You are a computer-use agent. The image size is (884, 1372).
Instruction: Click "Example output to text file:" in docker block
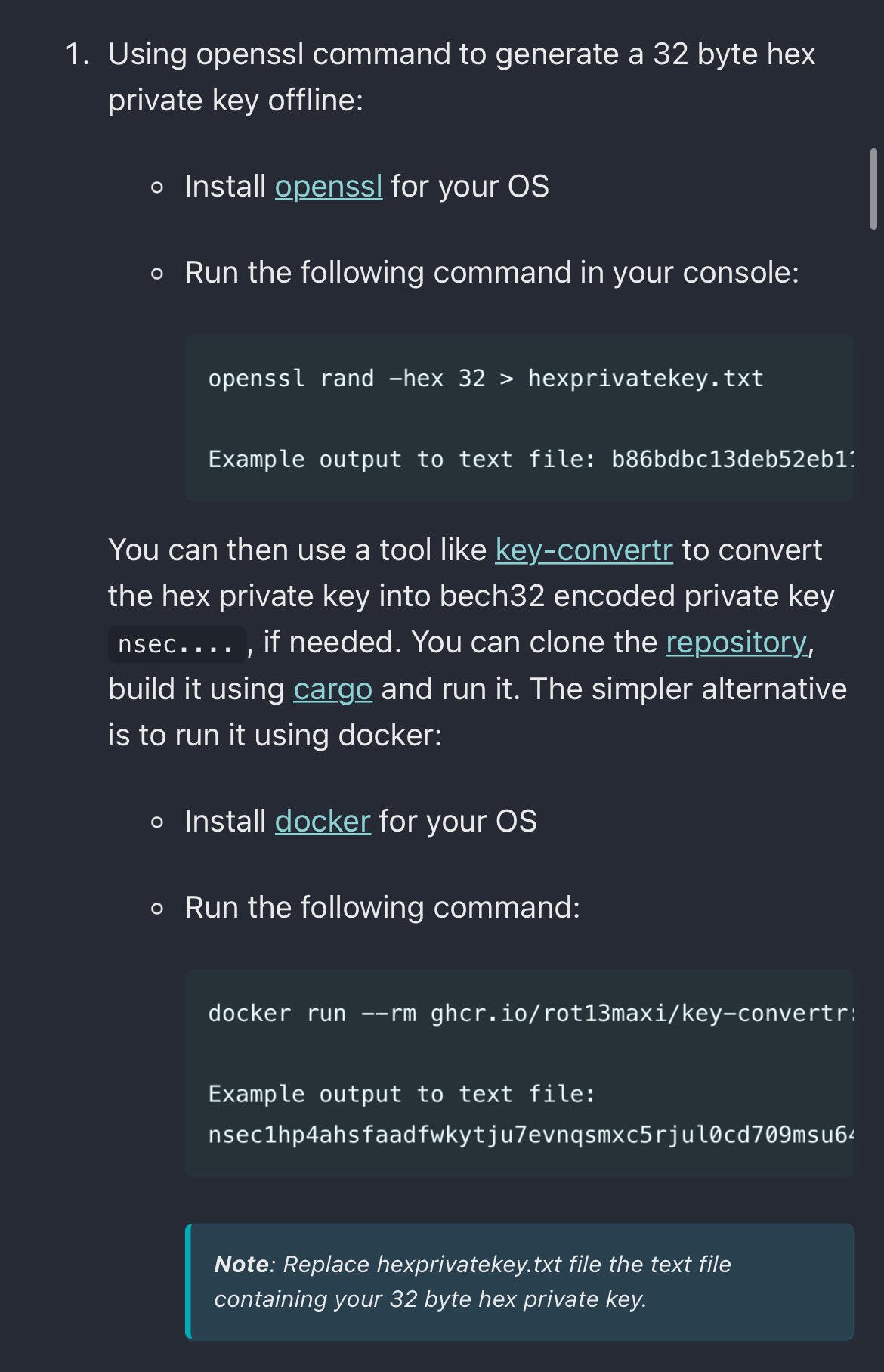pyautogui.click(x=402, y=1094)
